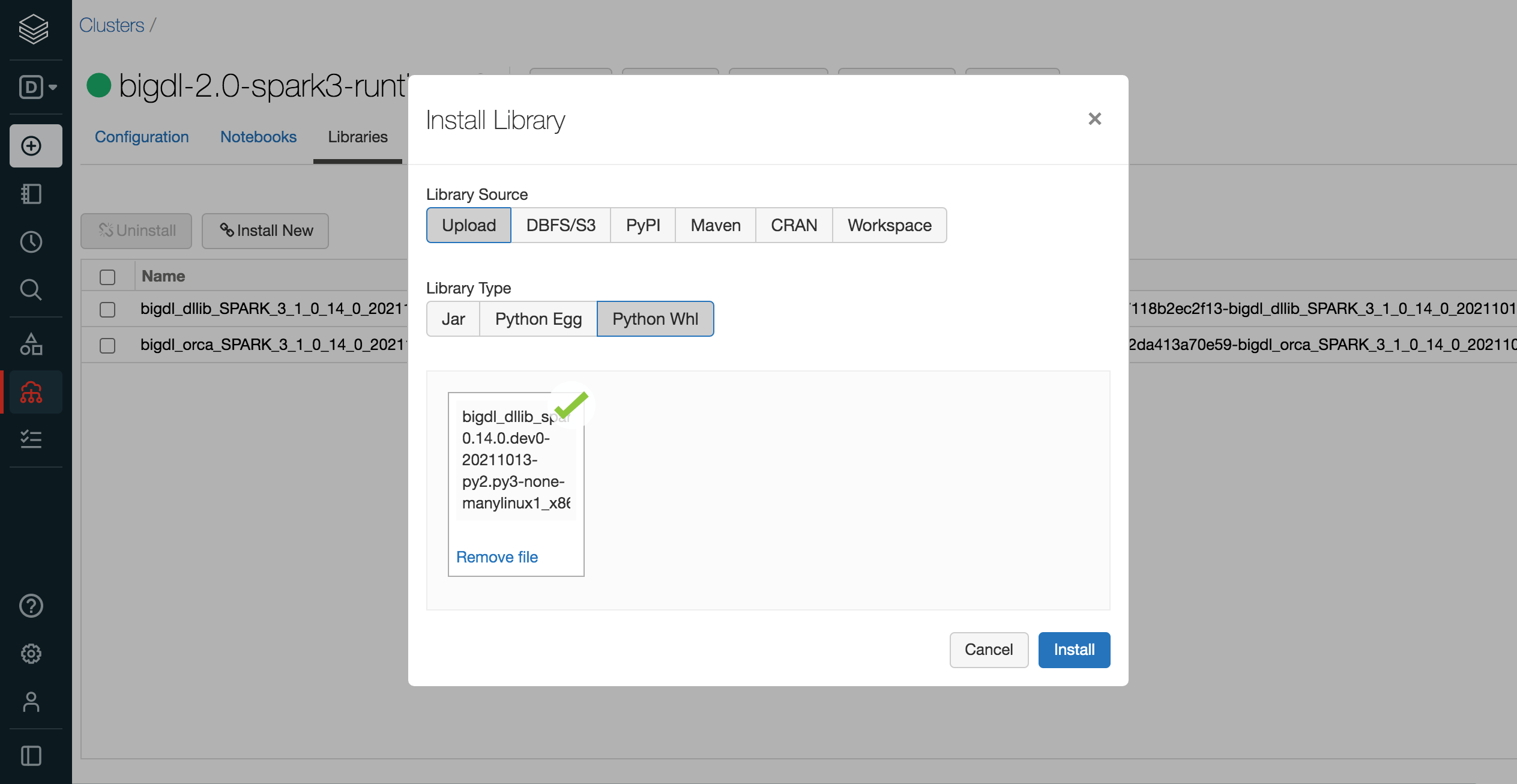Select PyPI as library source
Image resolution: width=1517 pixels, height=784 pixels.
tap(643, 225)
